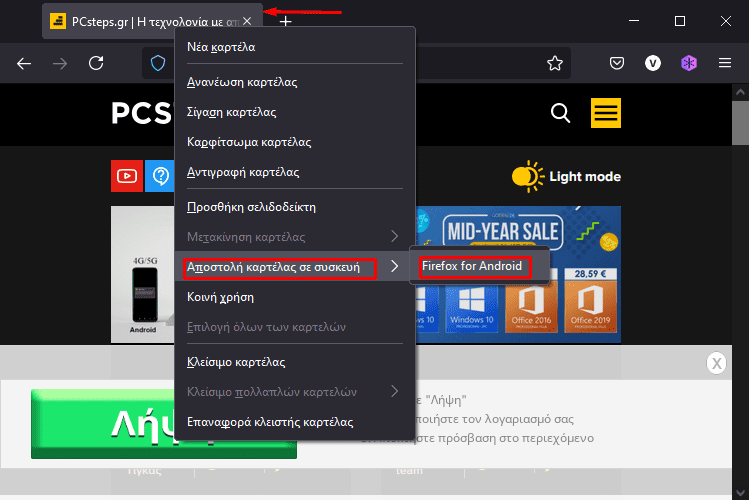Screen dimensions: 749x500
Task: Expand the Μετακίνηση καρτέλας submenu arrow
Action: click(395, 236)
